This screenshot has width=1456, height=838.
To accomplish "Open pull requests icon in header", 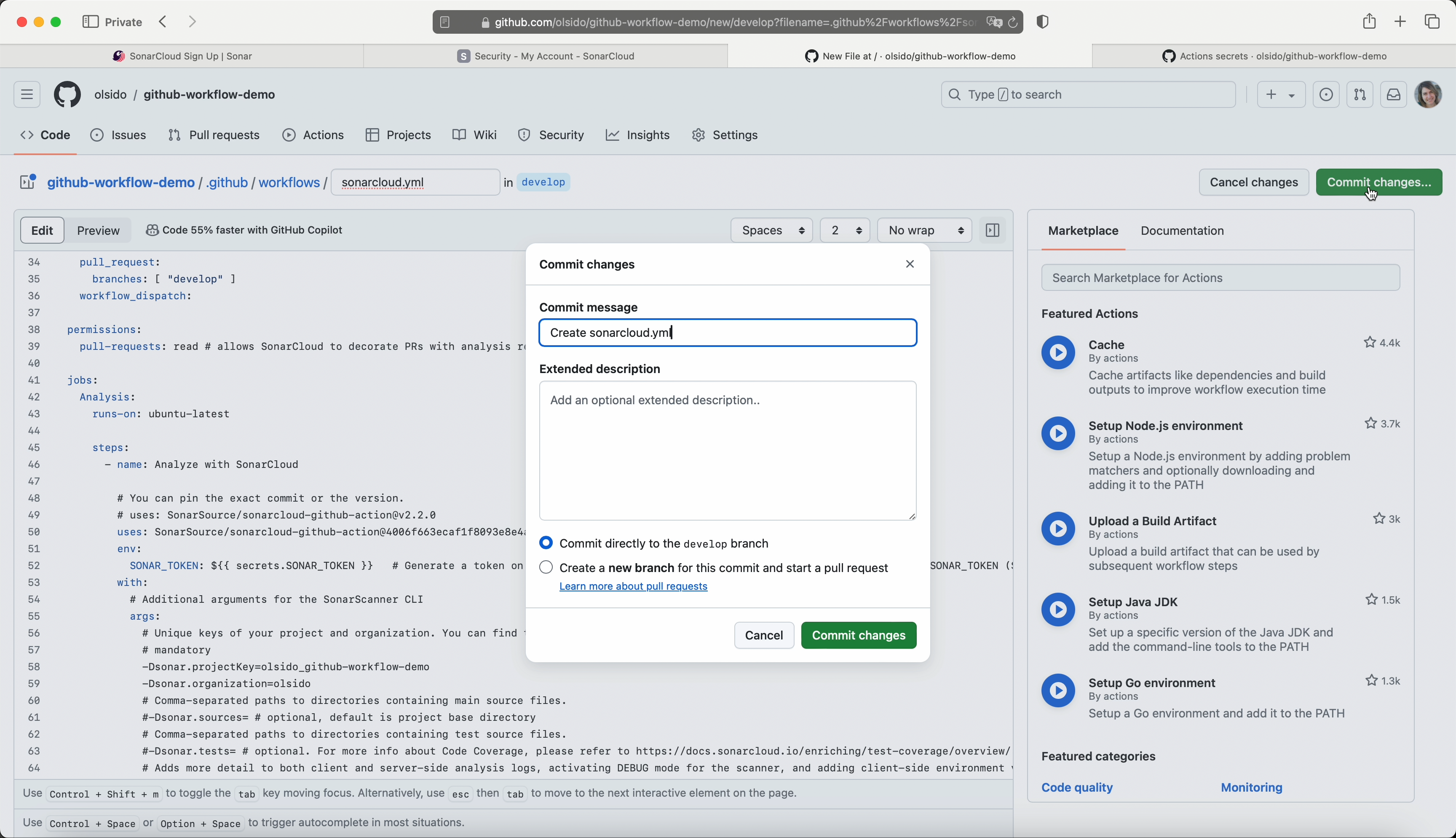I will [x=1360, y=95].
